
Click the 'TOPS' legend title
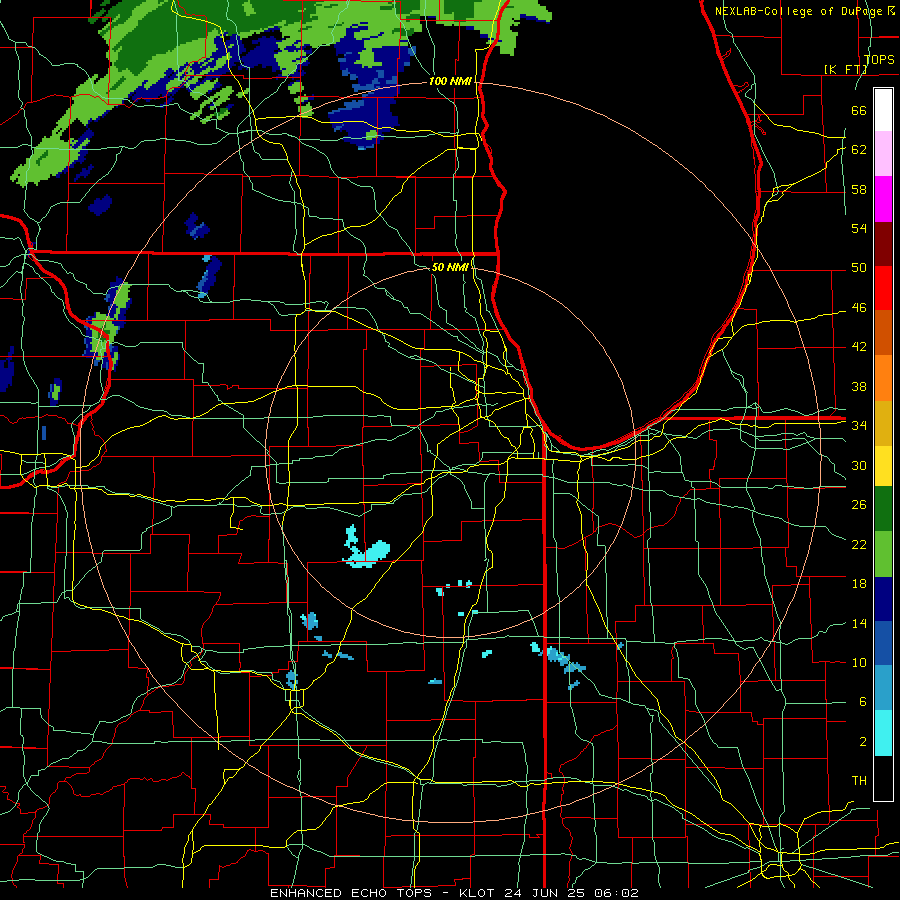coord(879,60)
